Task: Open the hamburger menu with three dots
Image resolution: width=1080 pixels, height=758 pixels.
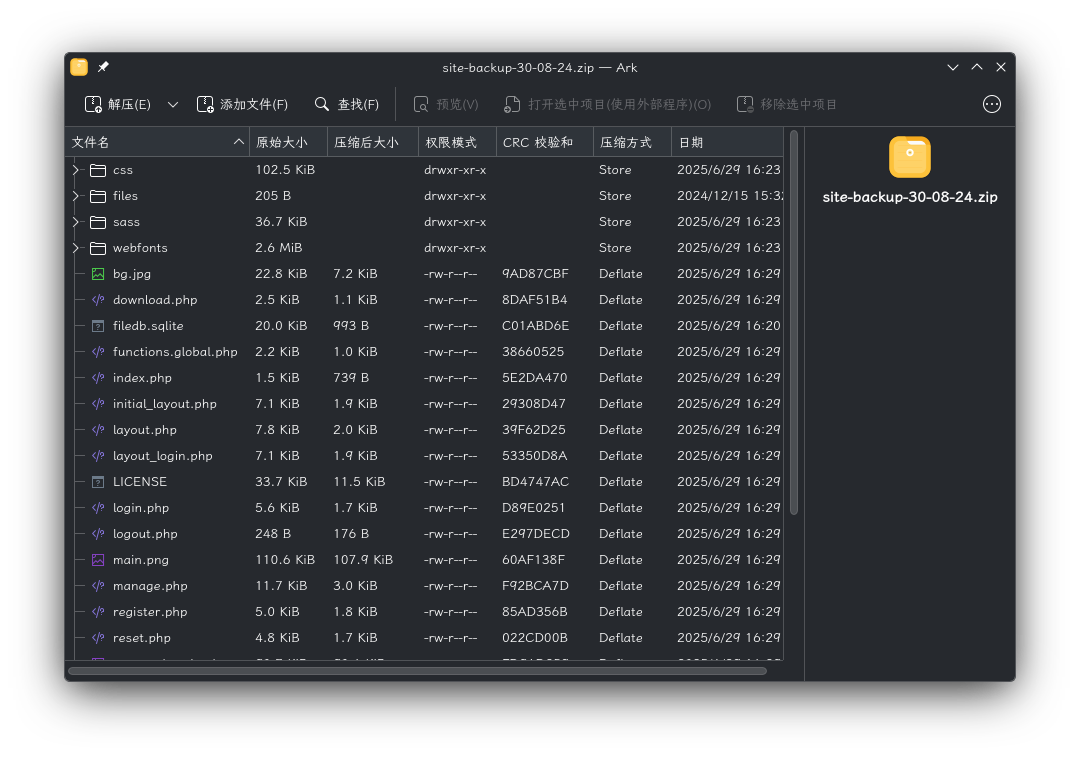Action: (992, 105)
